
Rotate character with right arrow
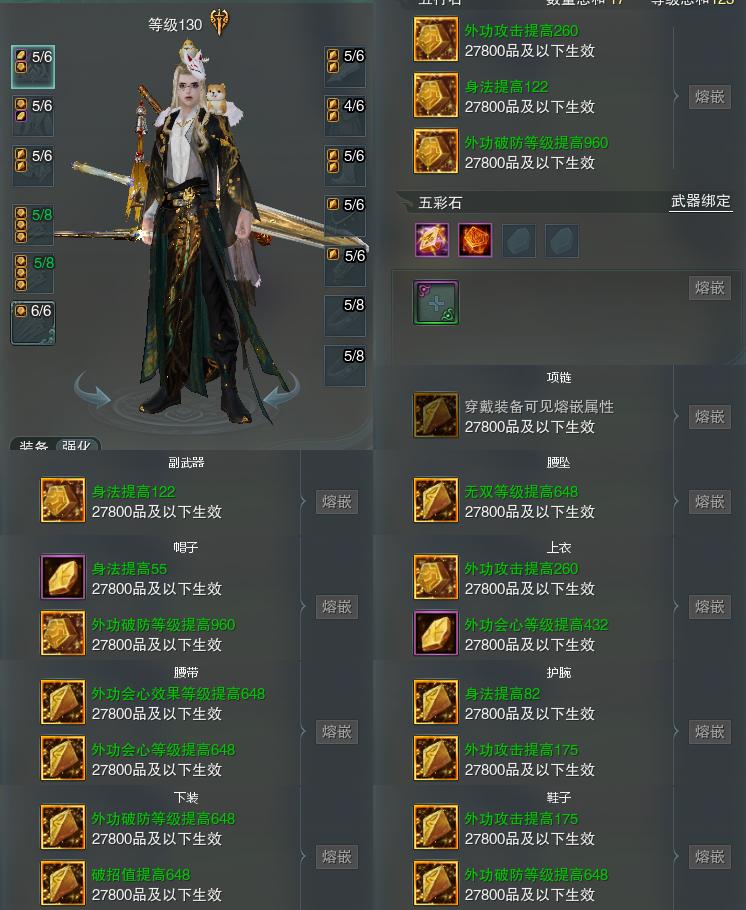[x=282, y=389]
